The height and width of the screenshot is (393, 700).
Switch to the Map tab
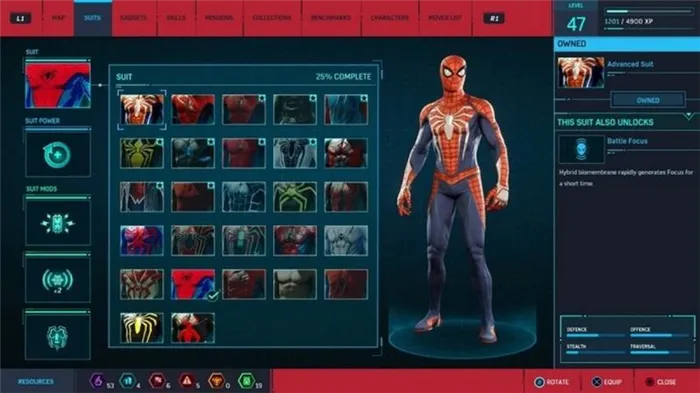coord(58,18)
